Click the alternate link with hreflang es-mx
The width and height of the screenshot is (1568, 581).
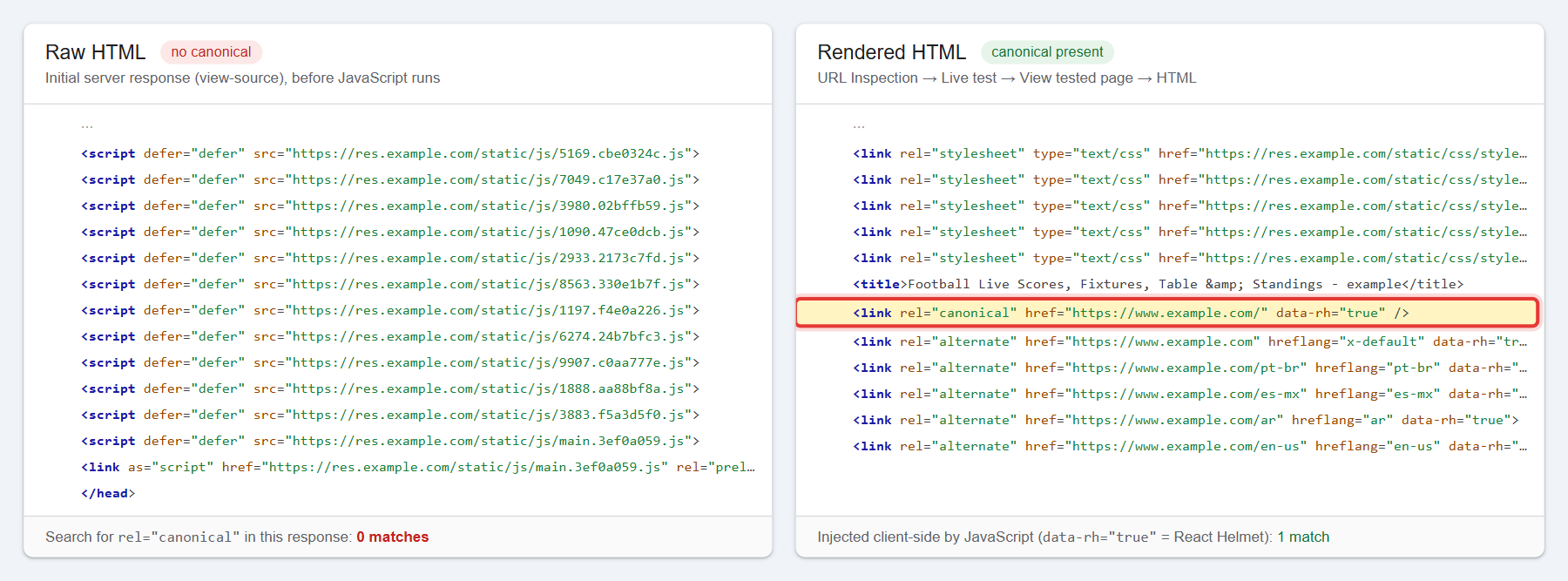pyautogui.click(x=1190, y=394)
